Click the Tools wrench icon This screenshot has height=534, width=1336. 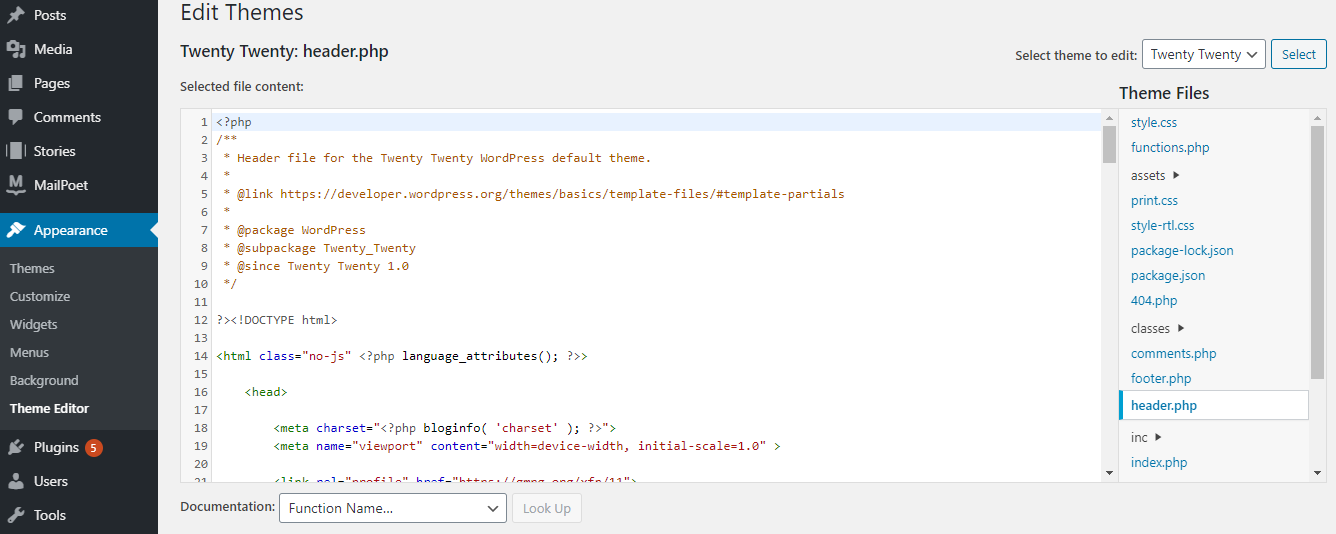tap(16, 515)
